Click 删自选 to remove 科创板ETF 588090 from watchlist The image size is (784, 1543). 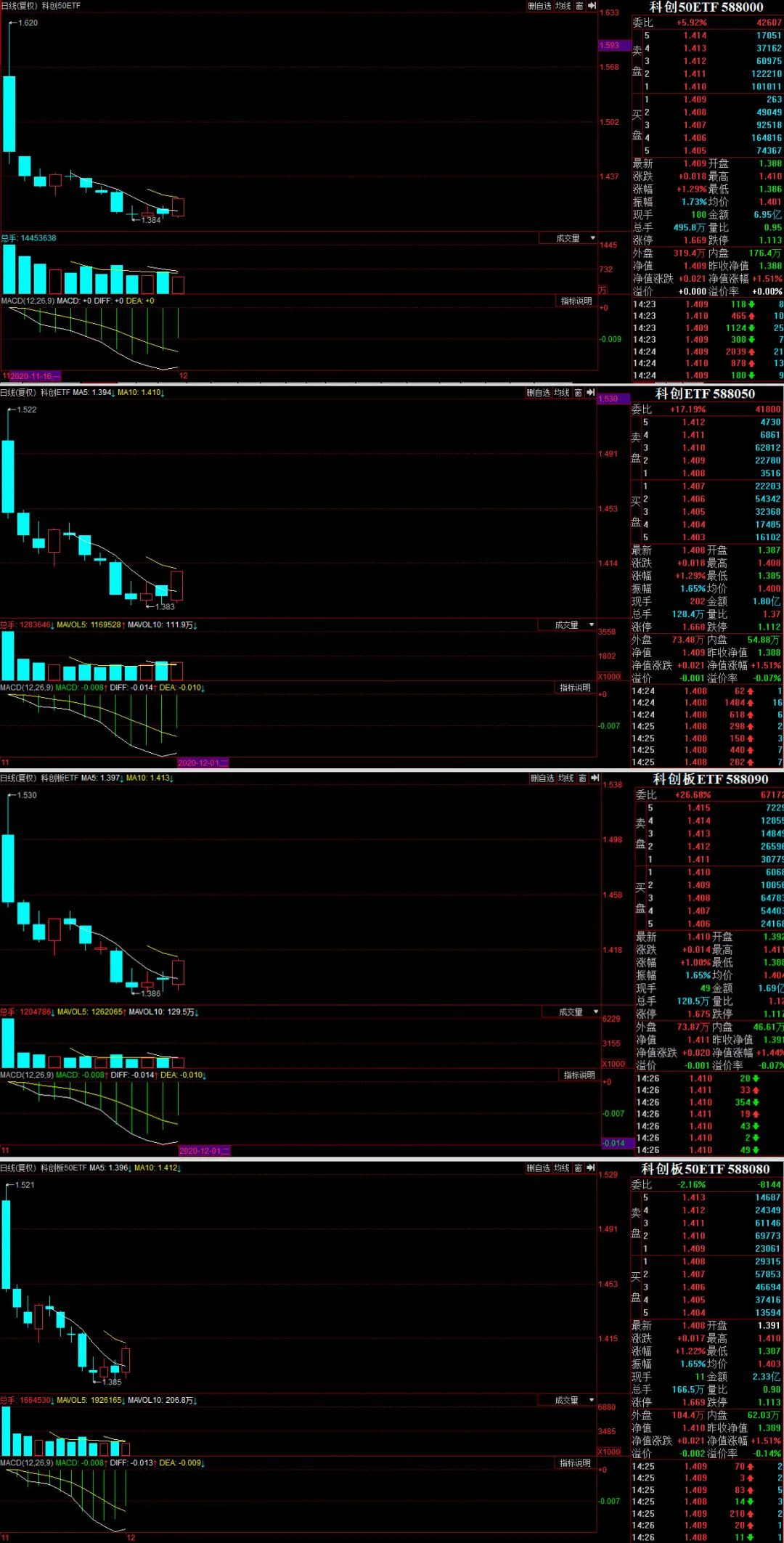542,778
